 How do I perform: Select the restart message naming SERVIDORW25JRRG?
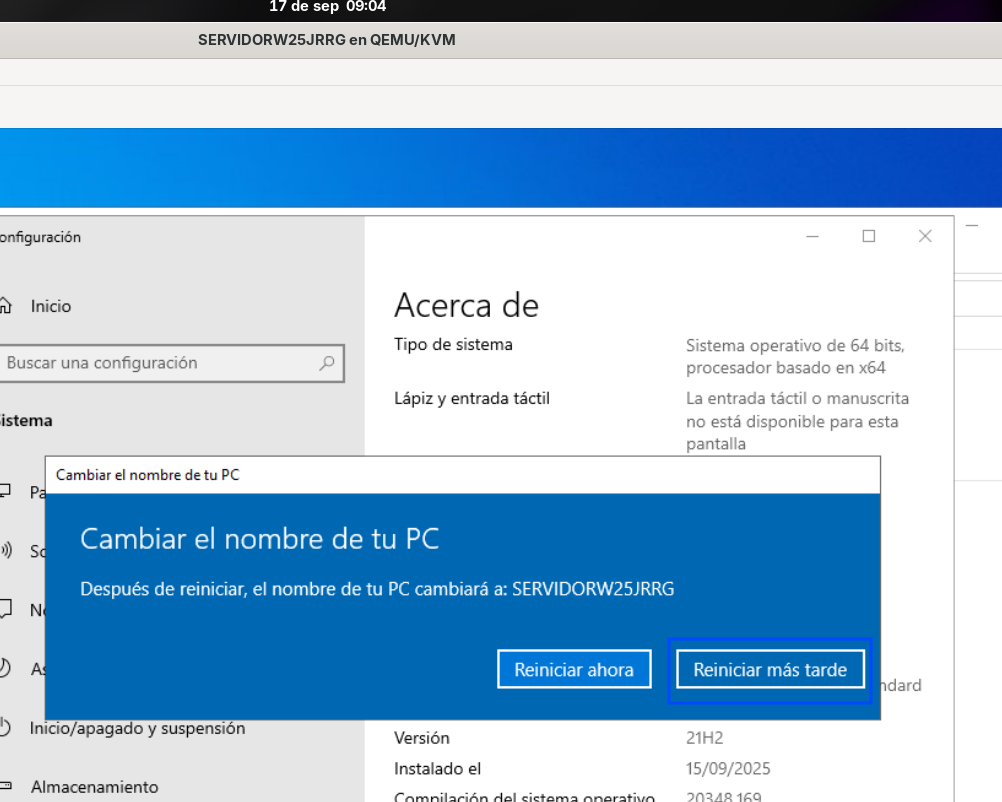point(377,589)
